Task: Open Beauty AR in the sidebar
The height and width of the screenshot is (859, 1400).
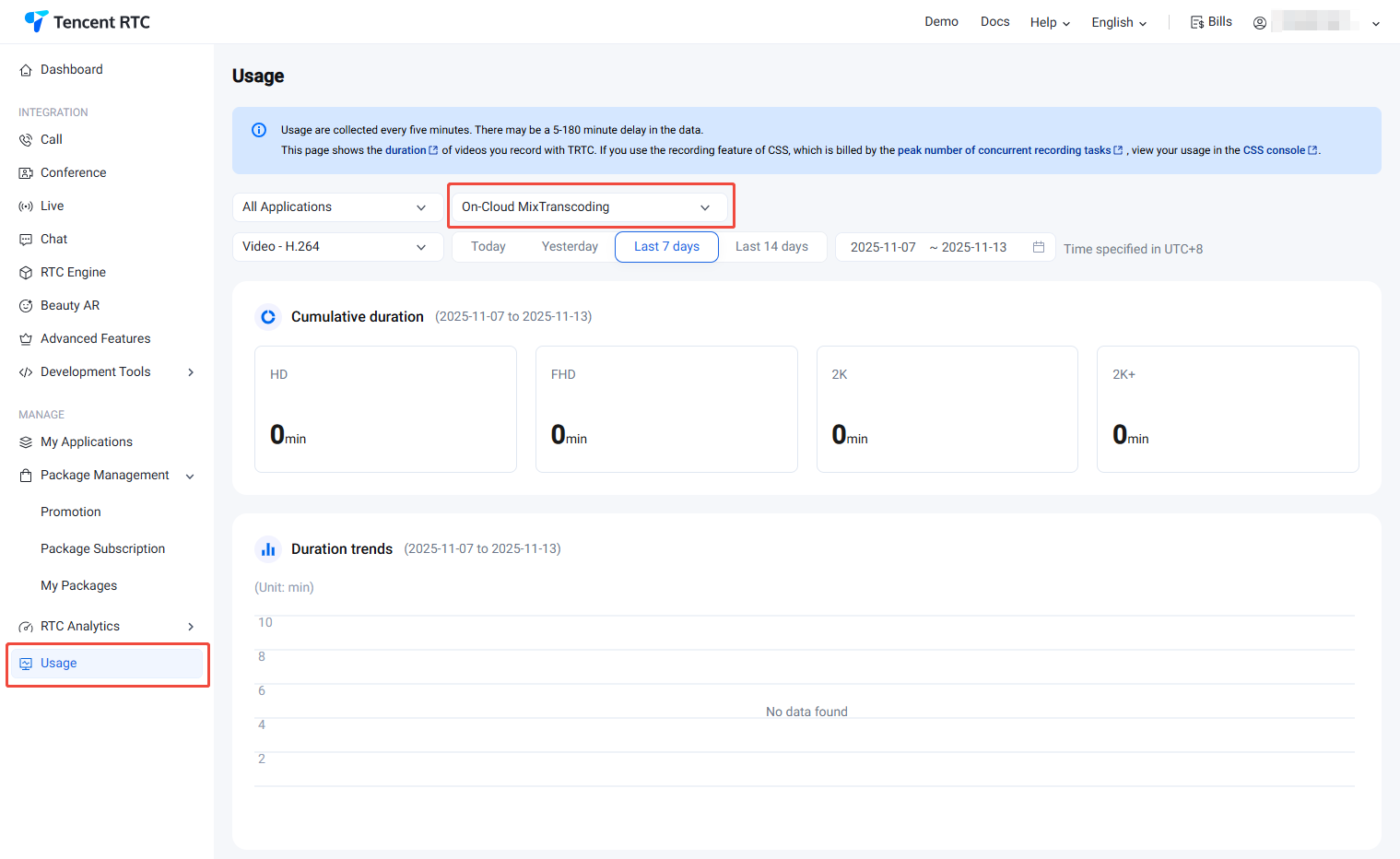Action: [x=70, y=305]
